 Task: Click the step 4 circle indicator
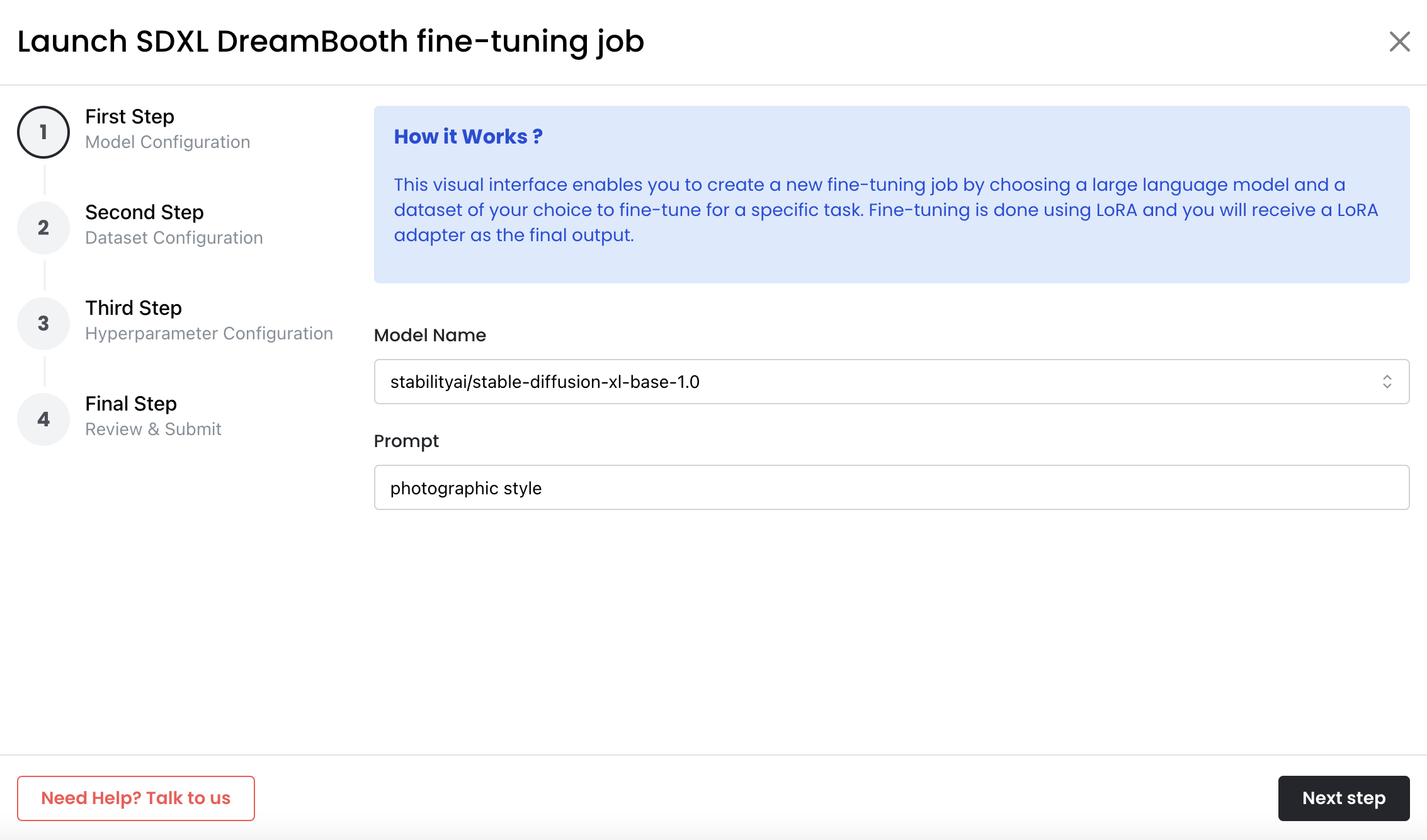tap(43, 419)
